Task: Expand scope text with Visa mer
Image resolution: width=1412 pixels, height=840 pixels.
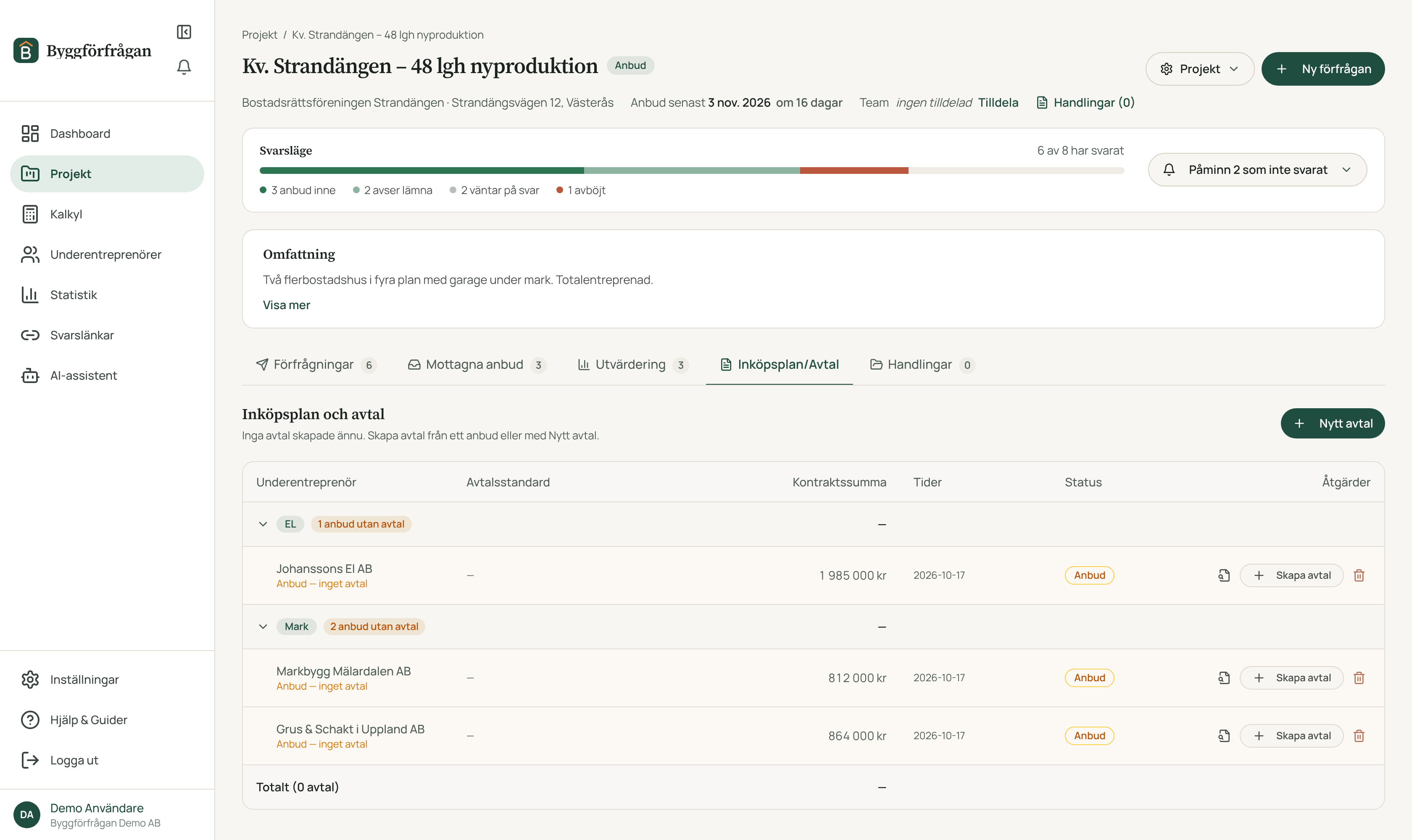Action: tap(287, 305)
